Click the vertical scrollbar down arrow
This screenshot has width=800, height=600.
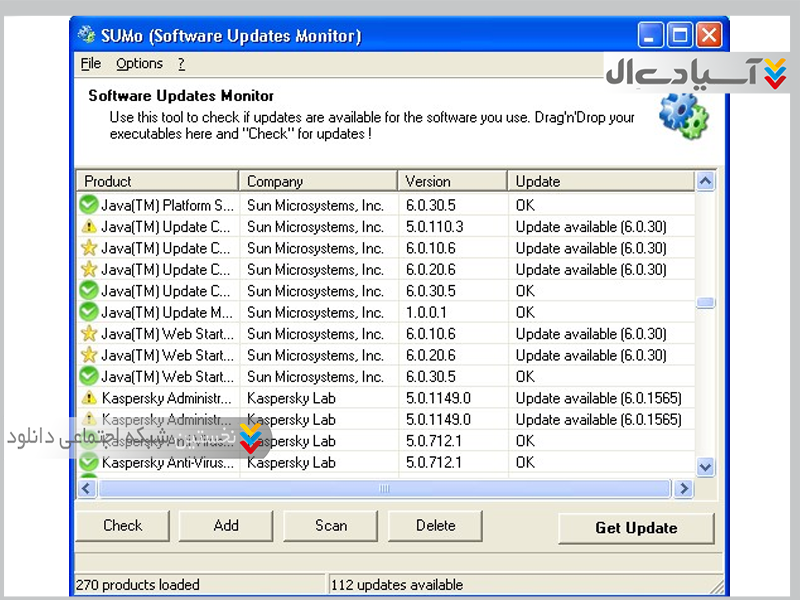pos(705,467)
